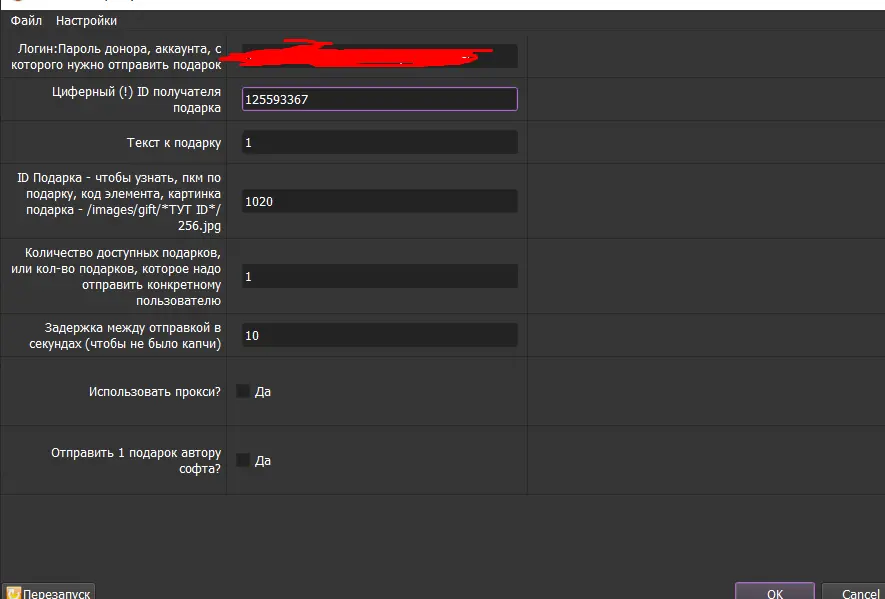Viewport: 885px width, 599px height.
Task: Click the Количество доступных подарков label
Action: pyautogui.click(x=116, y=277)
